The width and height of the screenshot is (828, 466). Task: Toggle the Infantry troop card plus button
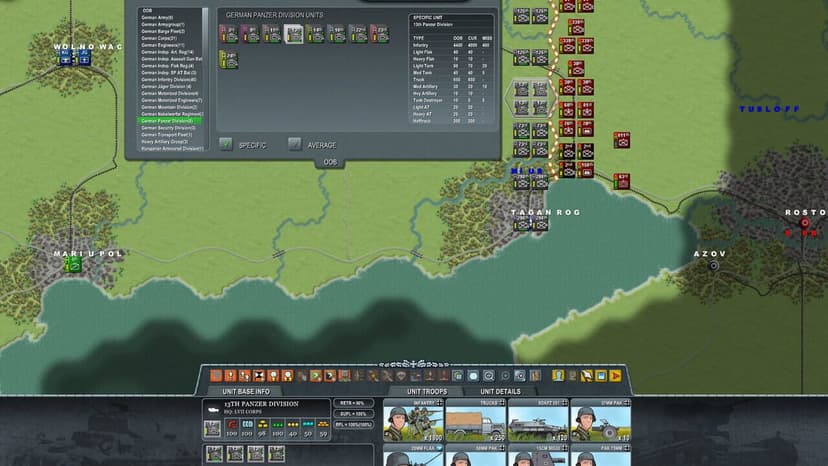pos(439,403)
